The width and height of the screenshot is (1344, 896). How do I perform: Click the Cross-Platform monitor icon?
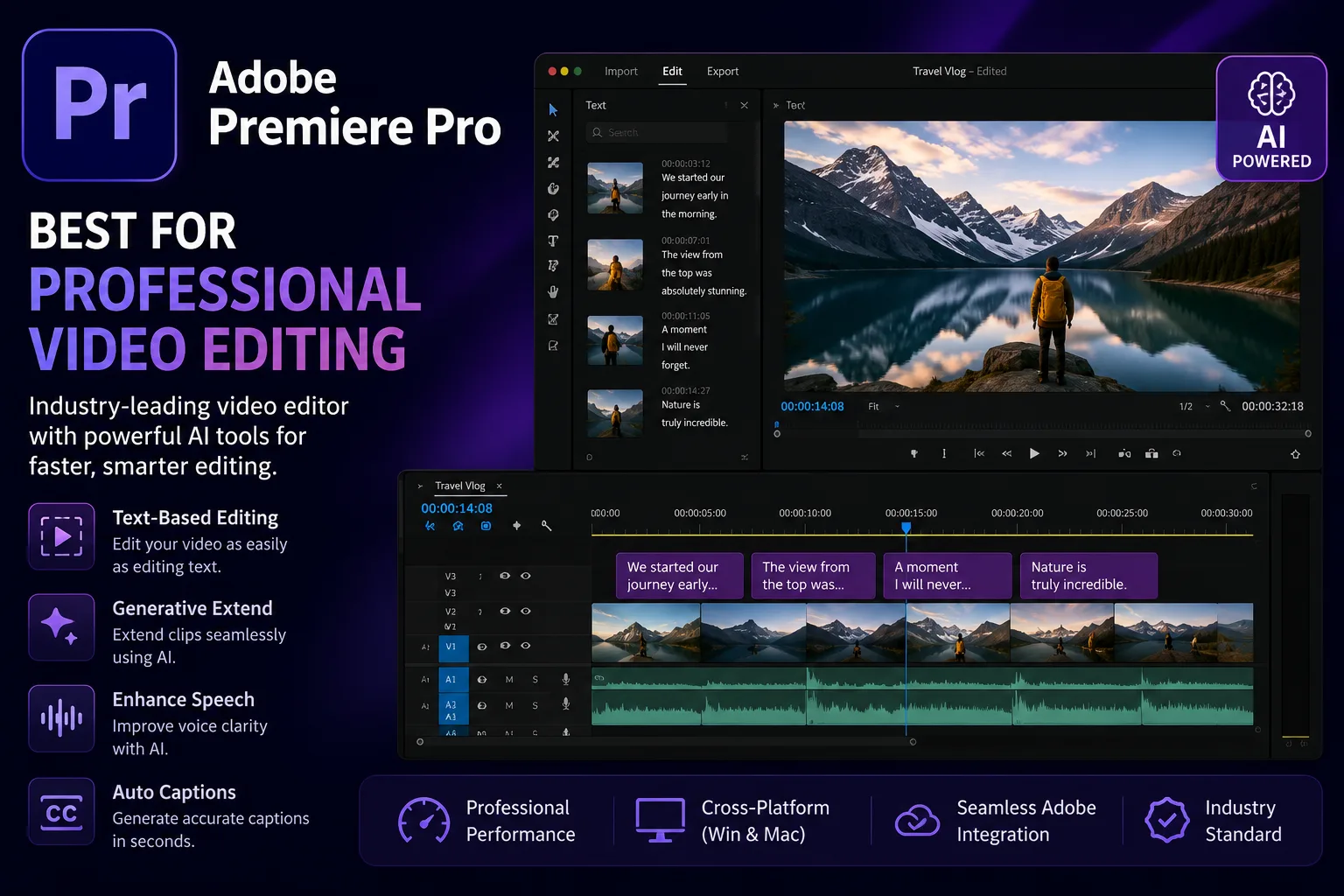click(x=660, y=820)
